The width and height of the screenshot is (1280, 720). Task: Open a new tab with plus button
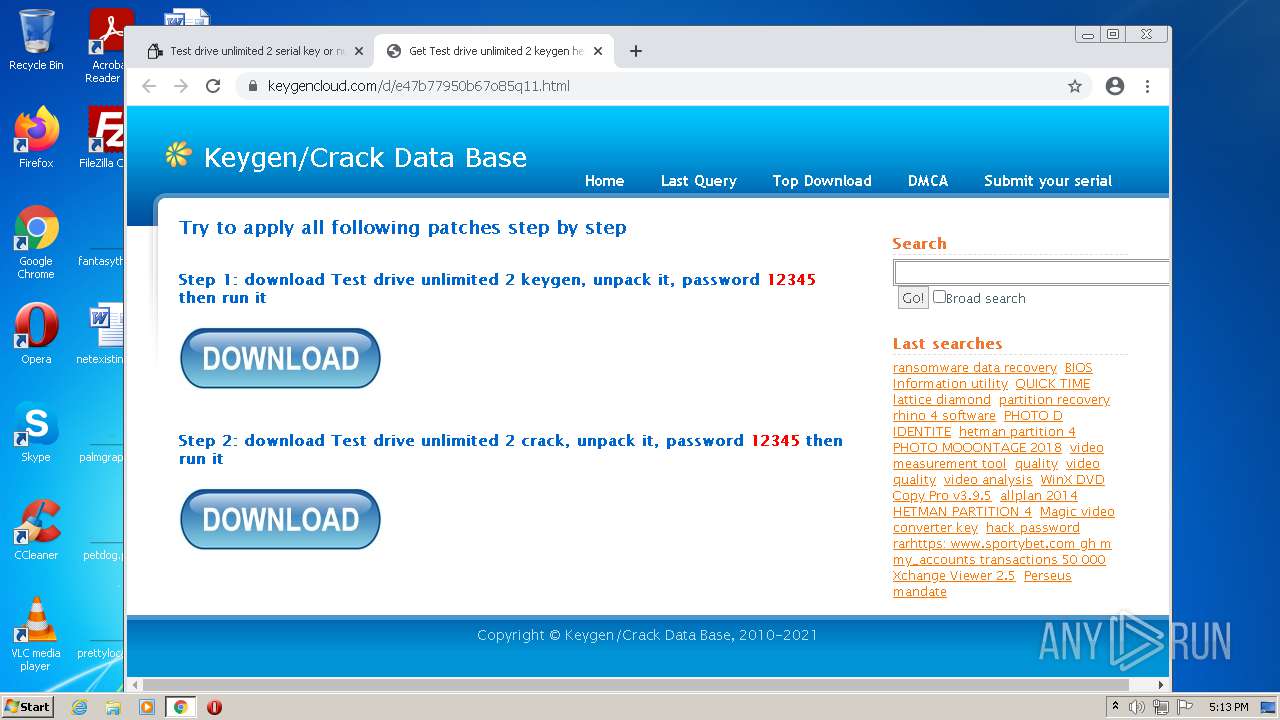636,51
